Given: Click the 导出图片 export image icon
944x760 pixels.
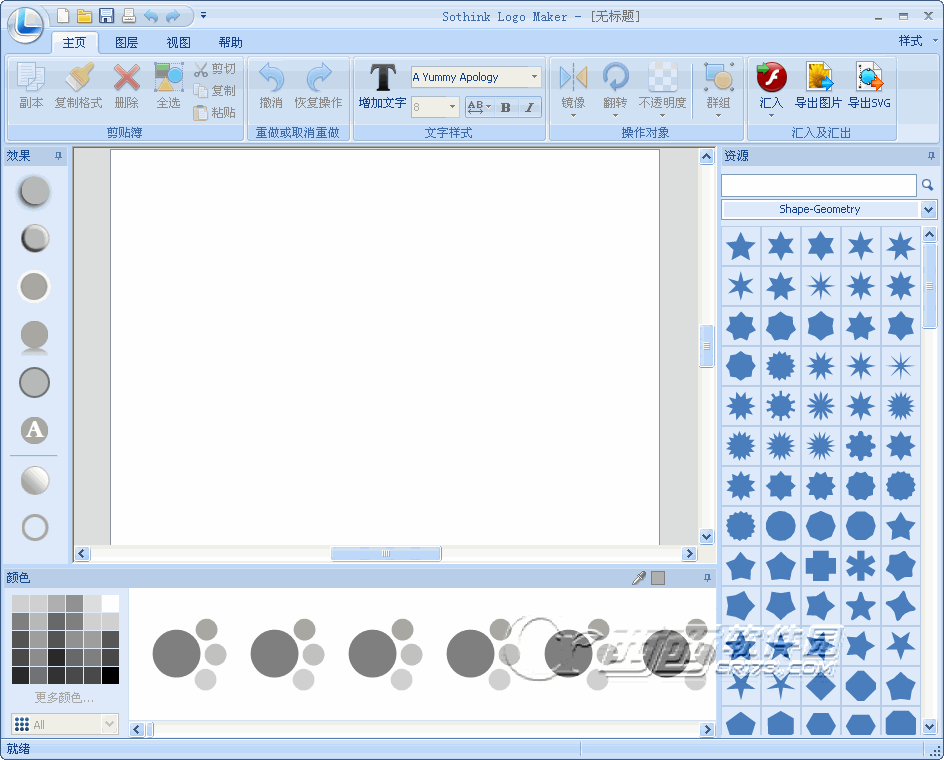Looking at the screenshot, I should 818,78.
